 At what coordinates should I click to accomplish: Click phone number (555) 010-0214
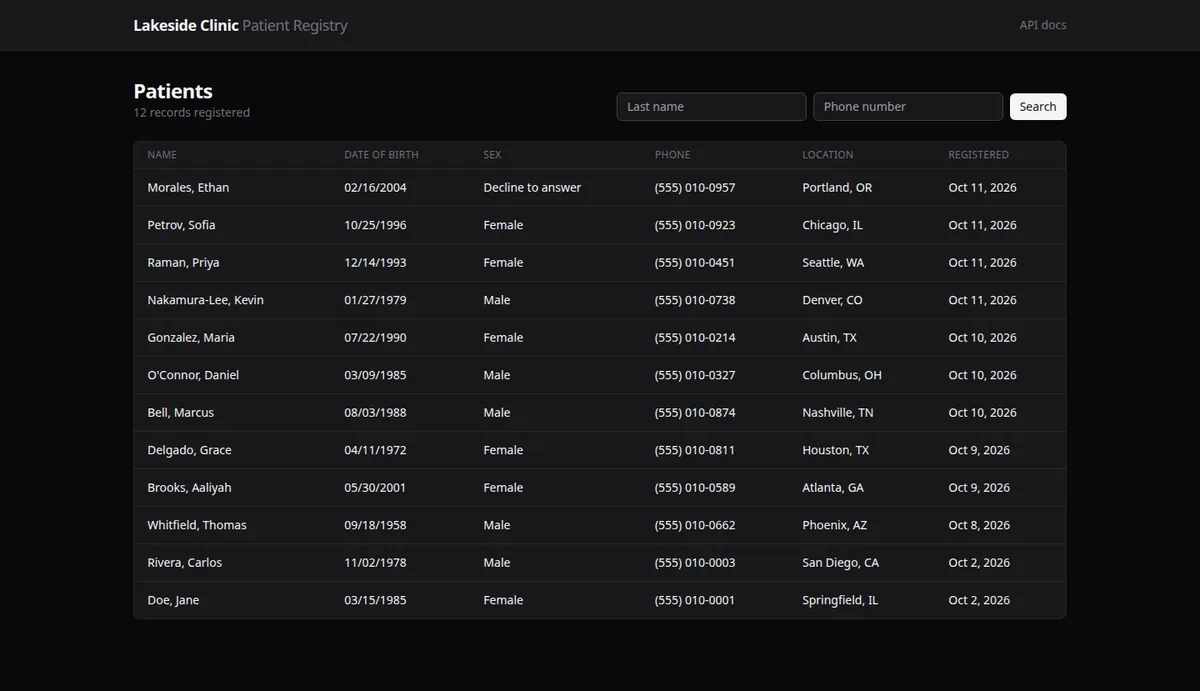click(x=695, y=338)
